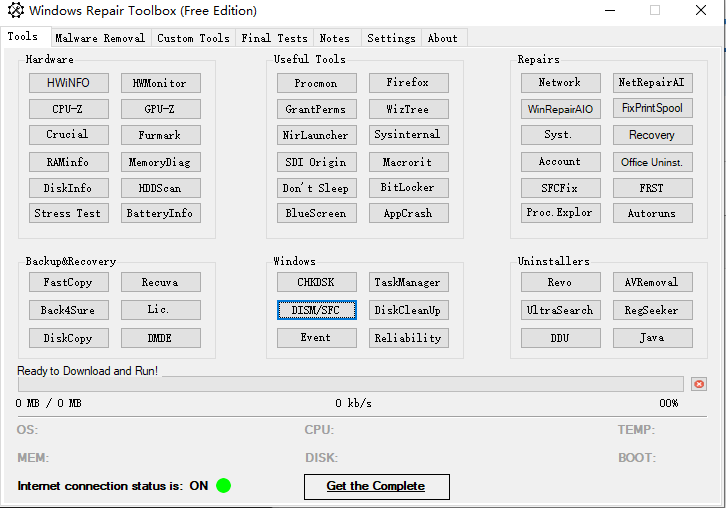Click the Account button
This screenshot has width=726, height=508.
[x=561, y=162]
